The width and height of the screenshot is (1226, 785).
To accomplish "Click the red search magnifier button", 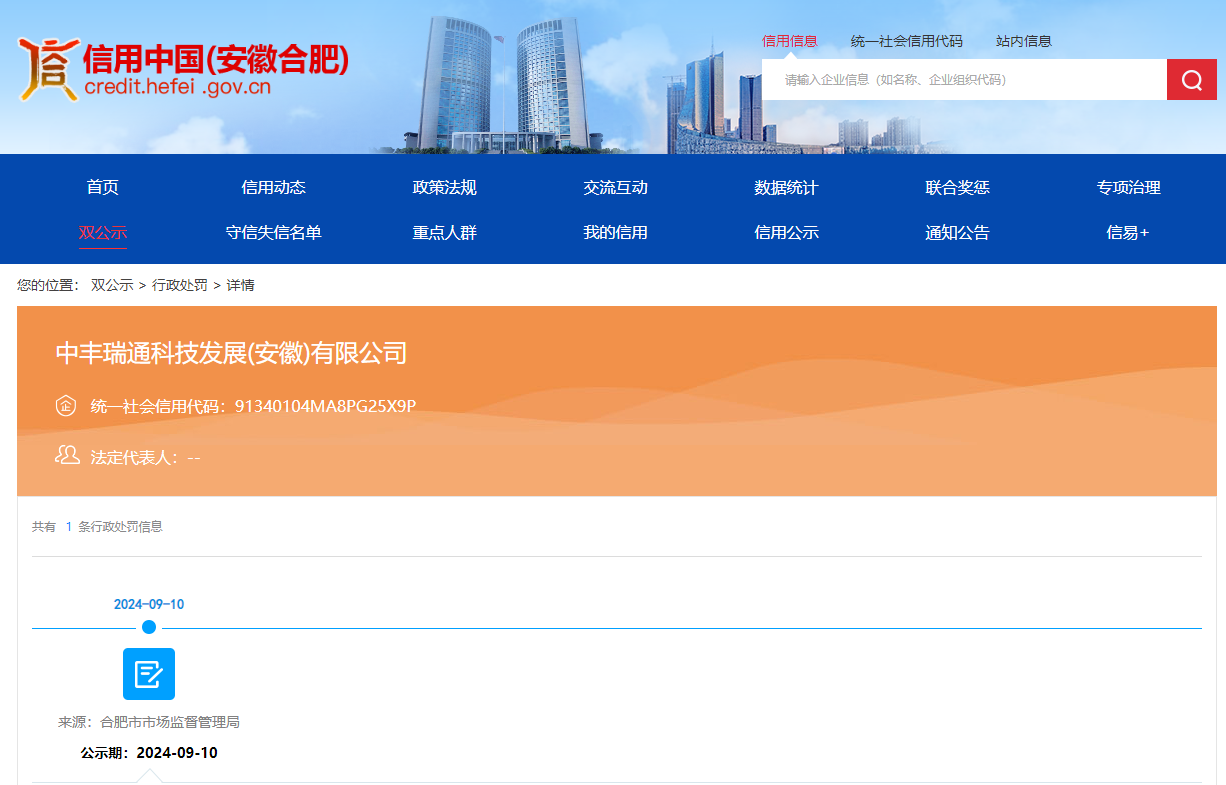I will (1191, 80).
